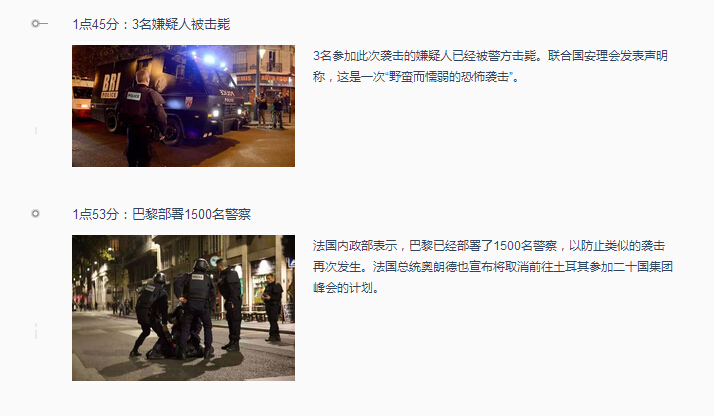Click the van's glowing front headlight
Image resolution: width=714 pixels, height=416 pixels.
pyautogui.click(x=216, y=112)
